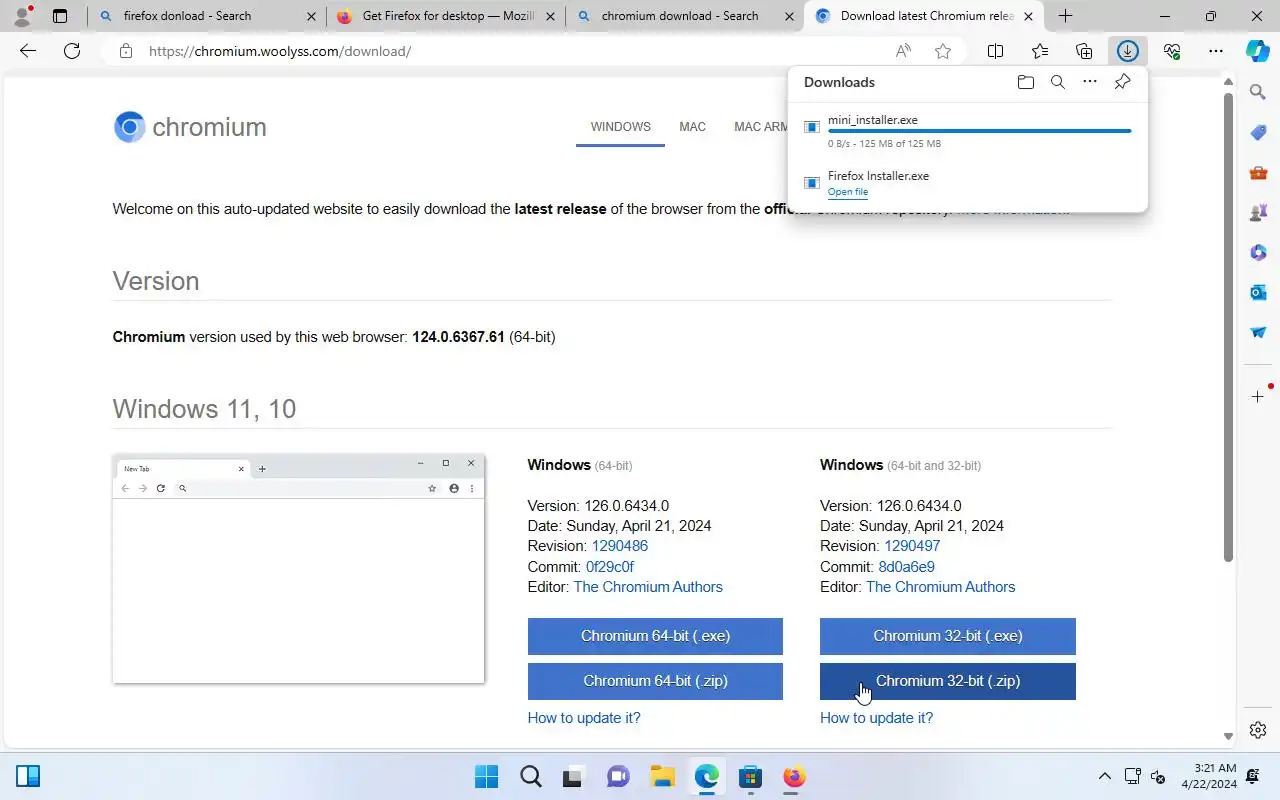Open commit 8d0a6e9 link
The width and height of the screenshot is (1280, 800).
pyautogui.click(x=907, y=567)
